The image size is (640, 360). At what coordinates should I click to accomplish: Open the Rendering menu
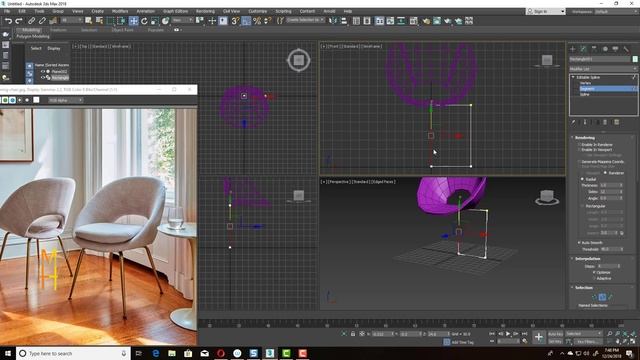pyautogui.click(x=205, y=11)
